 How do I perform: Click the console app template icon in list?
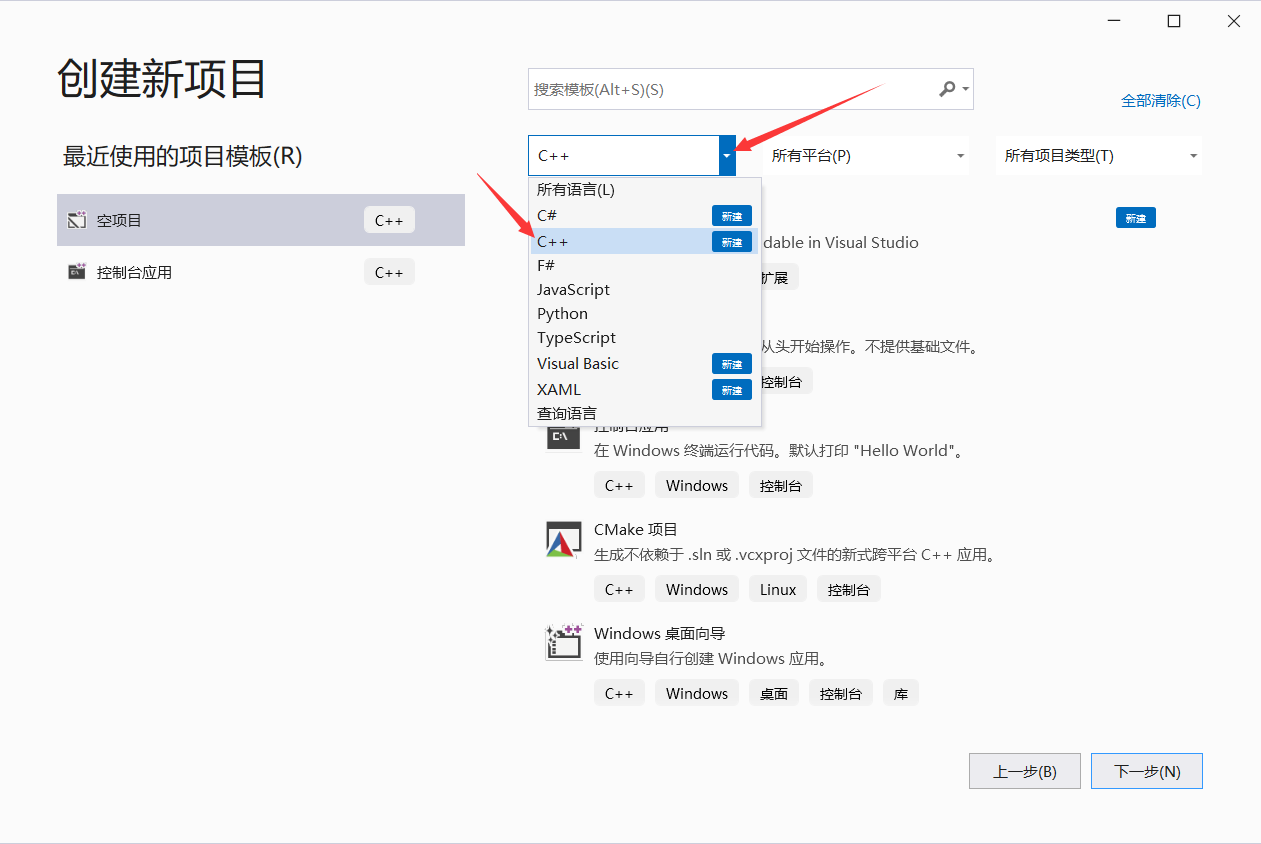[563, 436]
